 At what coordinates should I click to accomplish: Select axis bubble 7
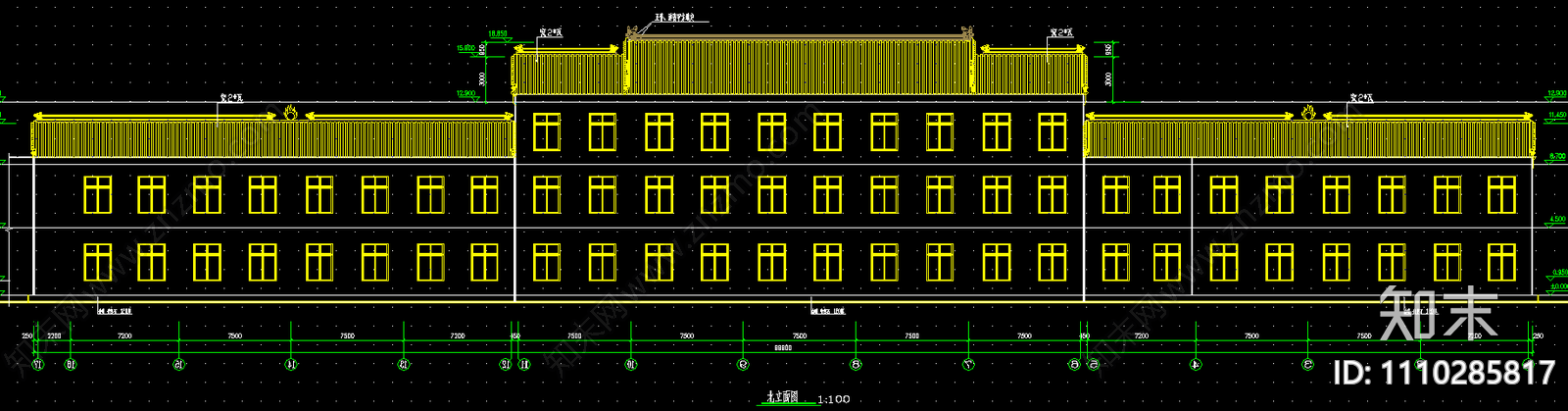click(968, 365)
